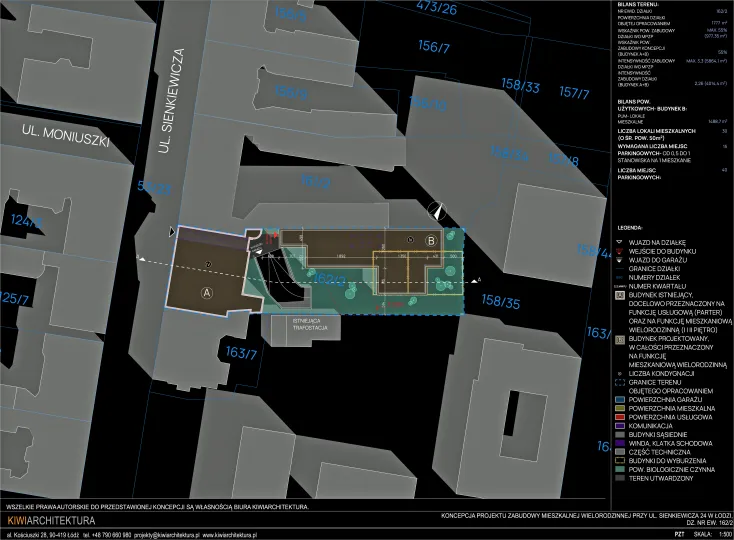This screenshot has height=540, width=734.
Task: Click the section line arrow marked A
Action: [476, 279]
